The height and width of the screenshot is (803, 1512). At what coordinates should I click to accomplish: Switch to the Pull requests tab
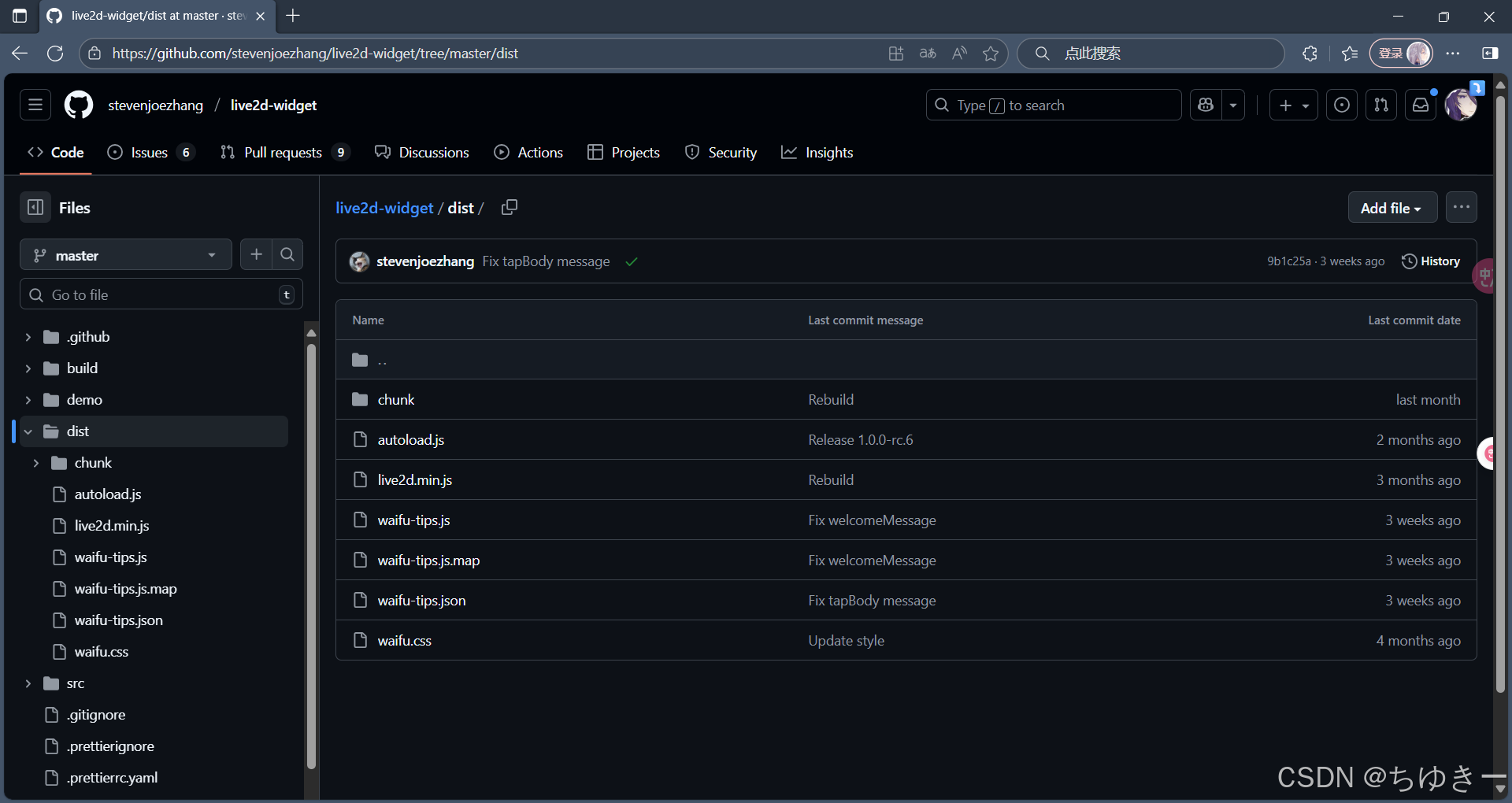coord(284,152)
